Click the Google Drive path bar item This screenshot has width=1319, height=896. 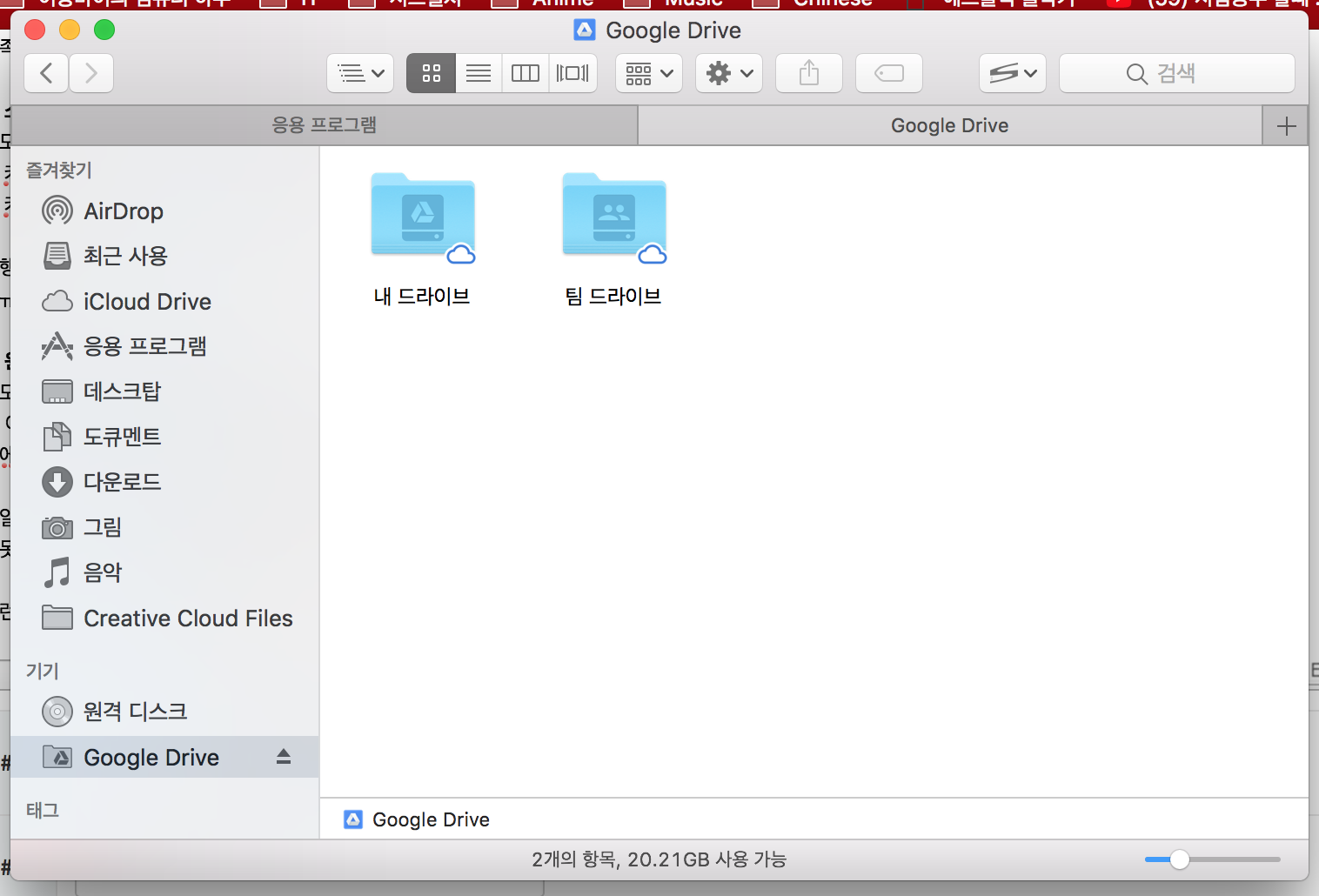(x=417, y=819)
